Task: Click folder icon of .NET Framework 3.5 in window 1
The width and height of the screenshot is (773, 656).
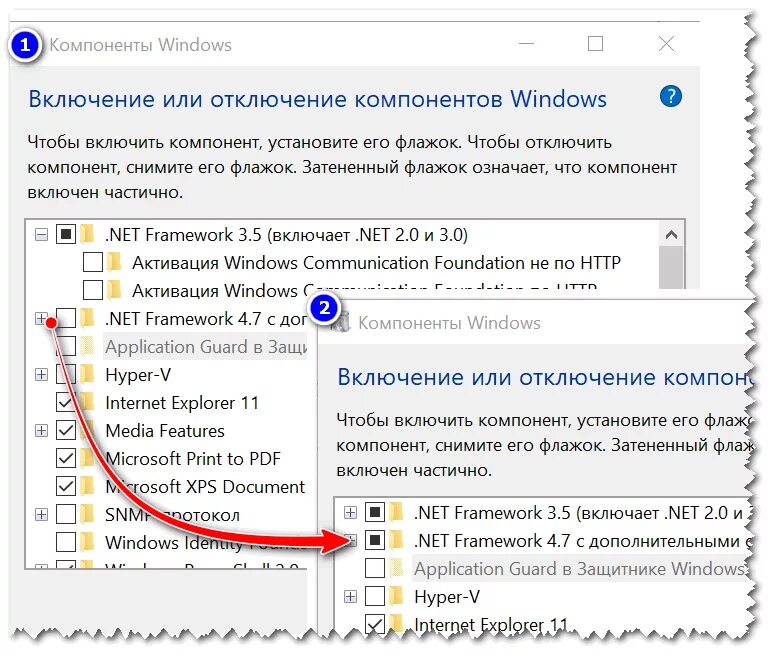Action: [x=88, y=234]
